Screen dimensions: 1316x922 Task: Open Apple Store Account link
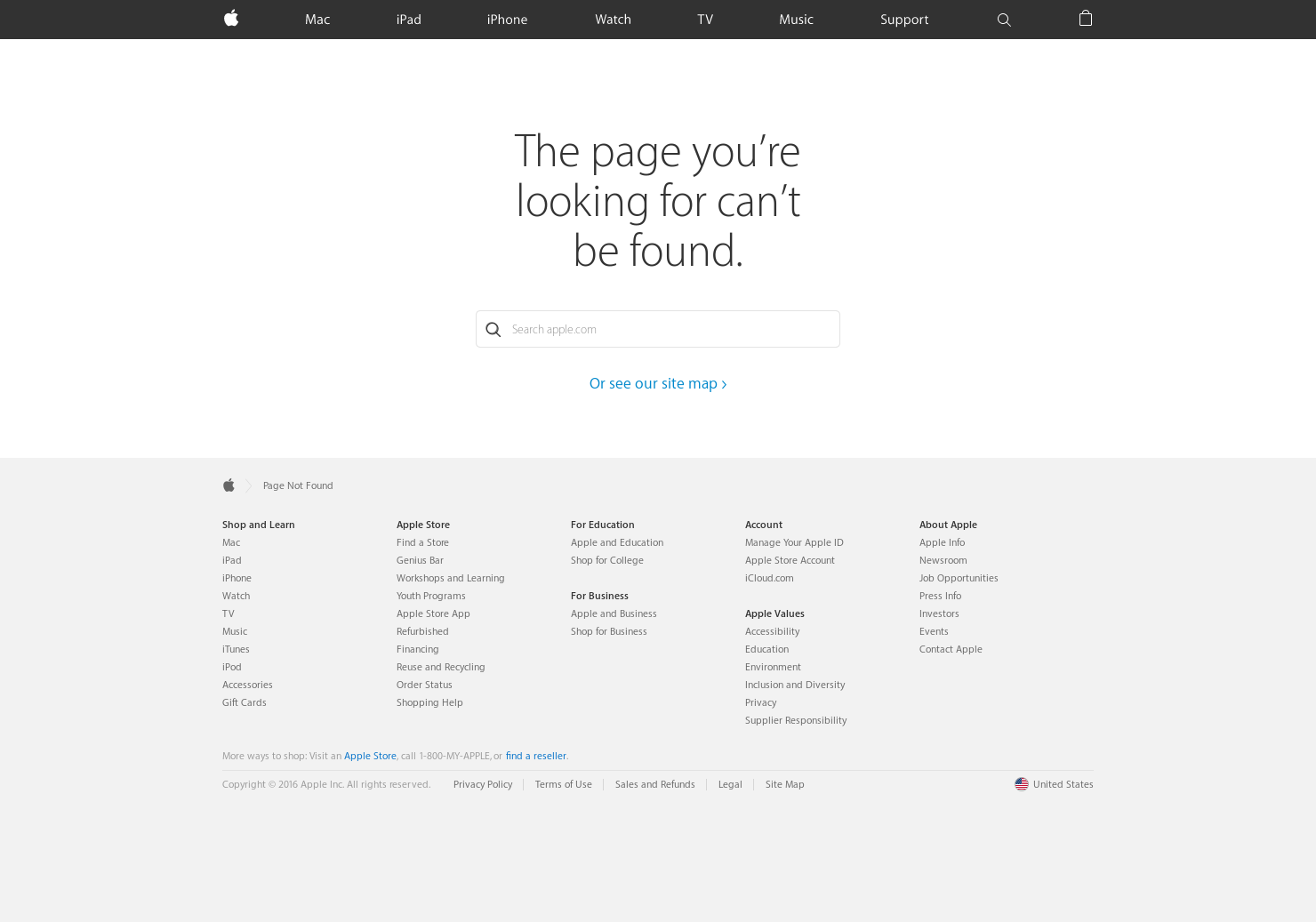790,560
